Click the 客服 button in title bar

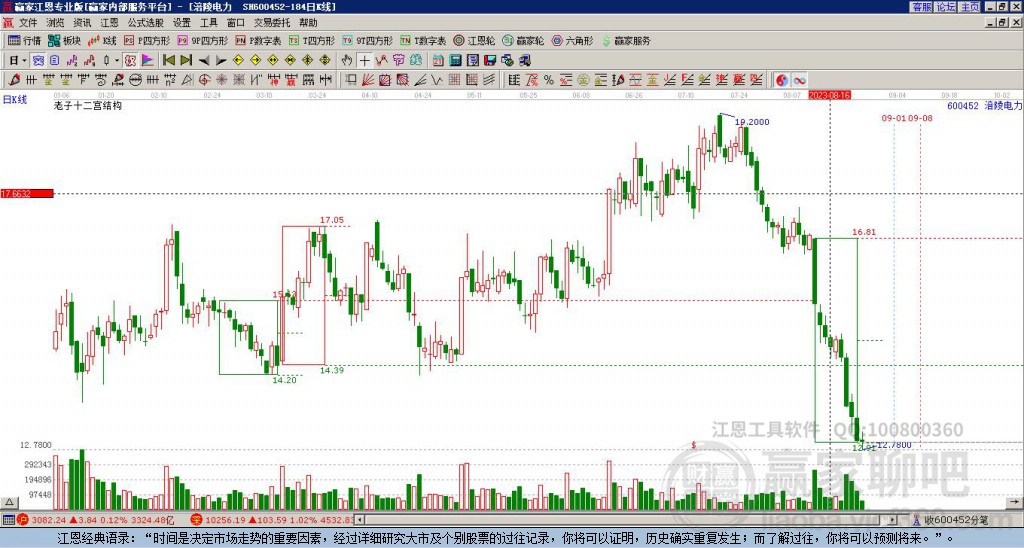coord(922,7)
